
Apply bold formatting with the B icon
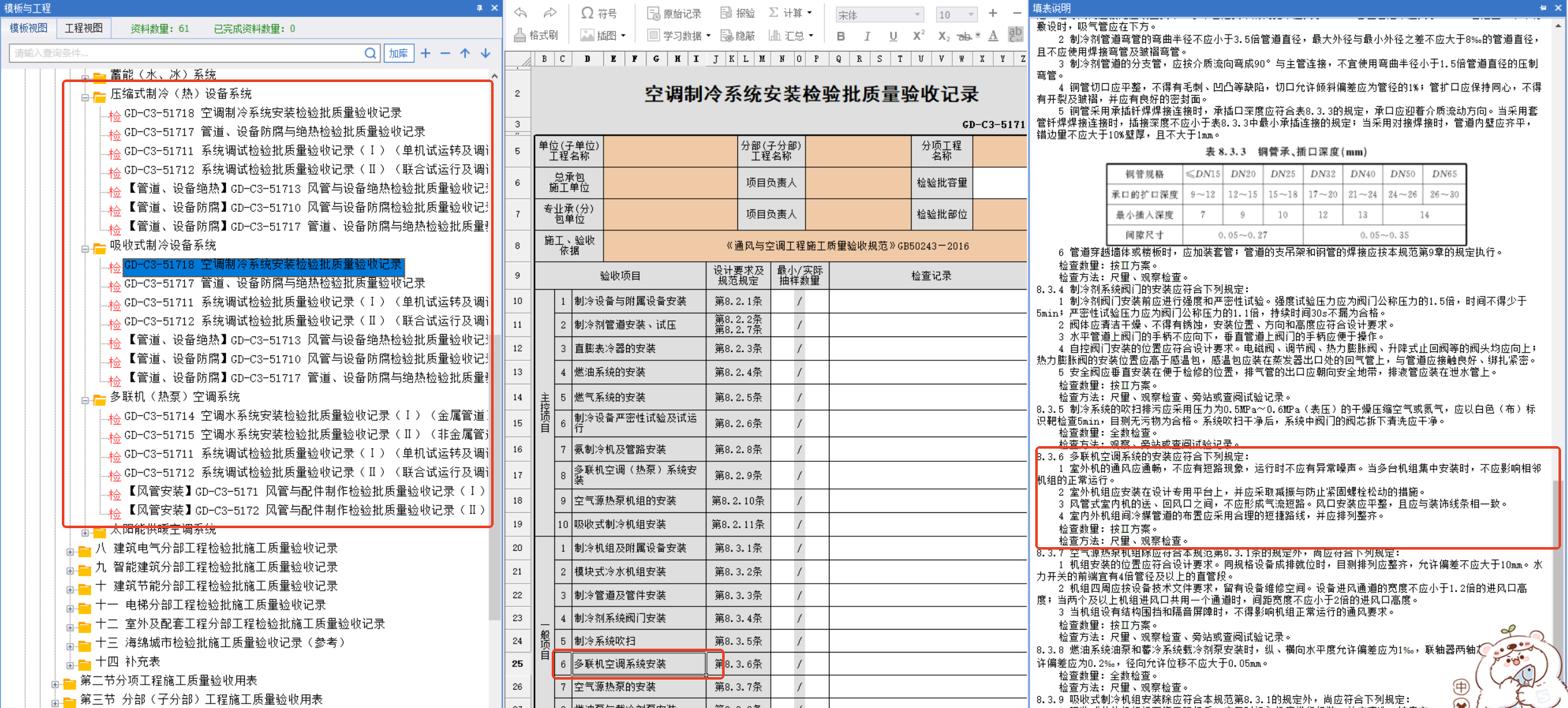tap(841, 37)
